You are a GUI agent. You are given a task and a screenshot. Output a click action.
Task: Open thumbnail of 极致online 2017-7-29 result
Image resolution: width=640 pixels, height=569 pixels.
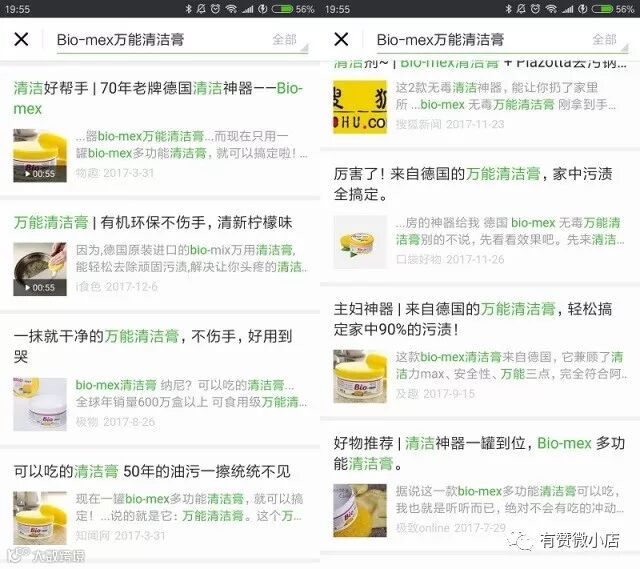[x=360, y=510]
